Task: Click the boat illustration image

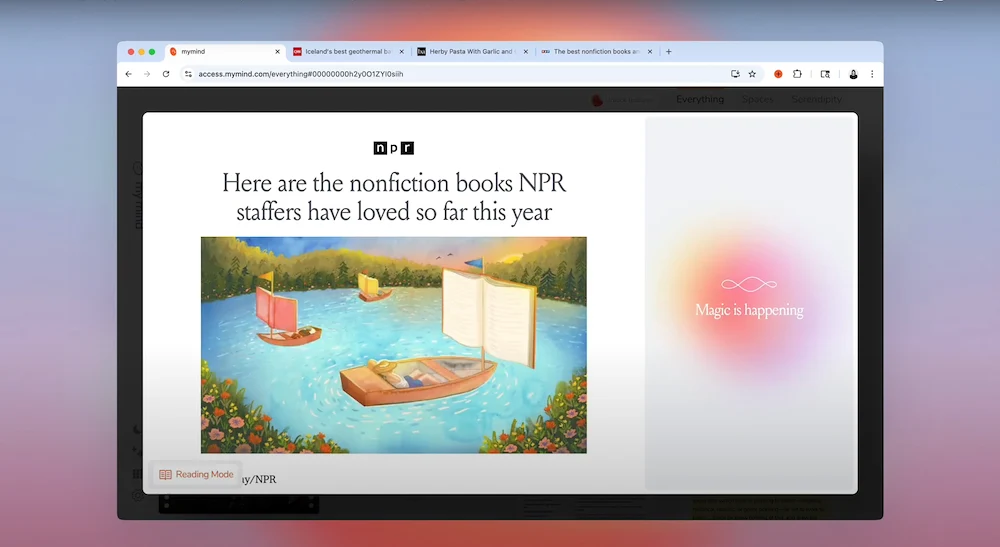Action: [x=393, y=345]
